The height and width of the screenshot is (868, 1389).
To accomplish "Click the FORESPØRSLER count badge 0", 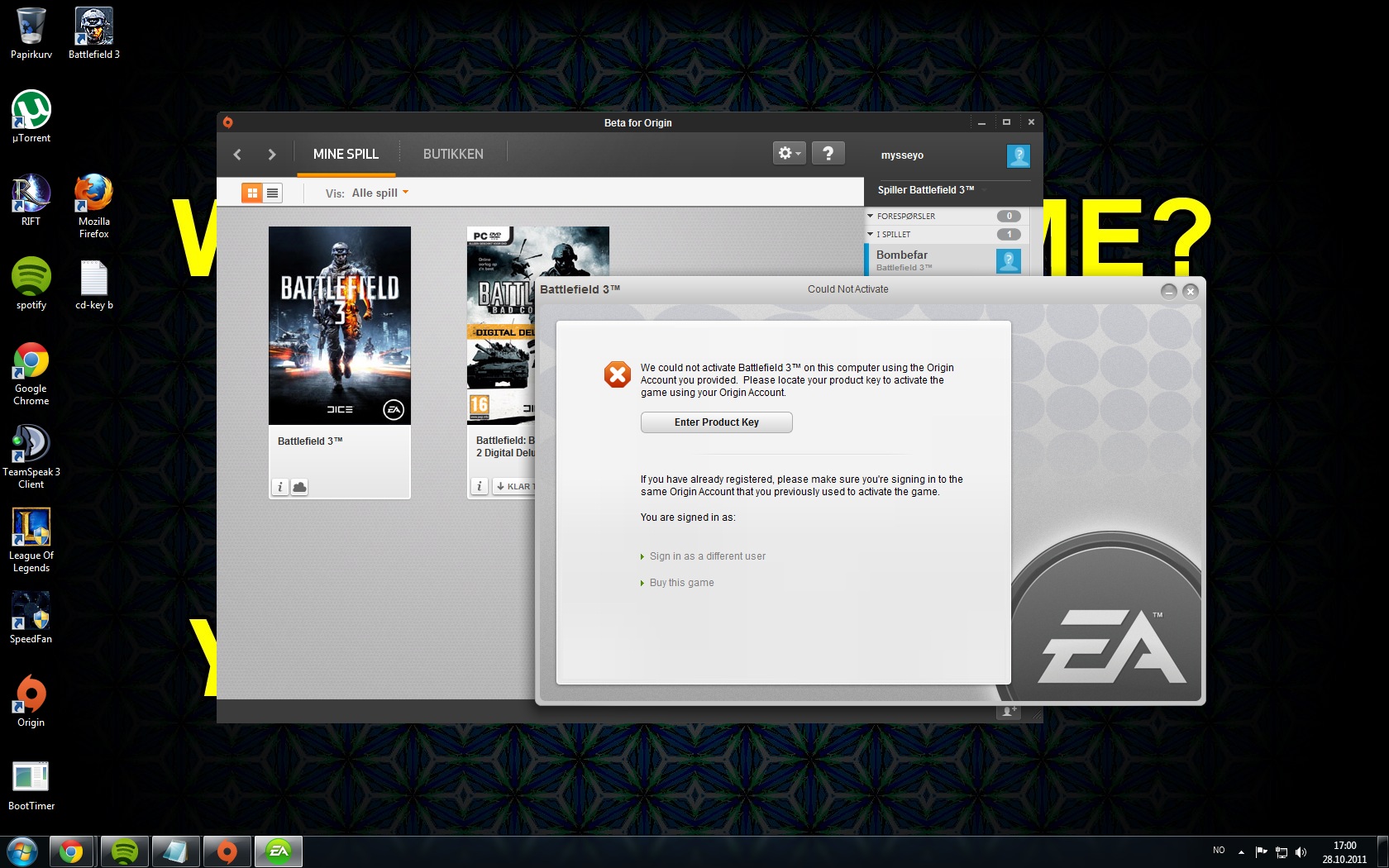I will pyautogui.click(x=1009, y=216).
